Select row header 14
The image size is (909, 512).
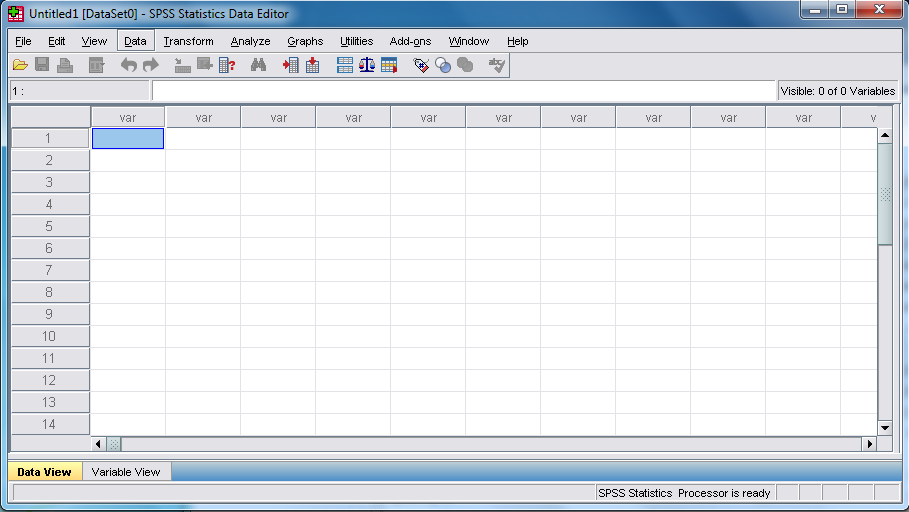coord(50,424)
